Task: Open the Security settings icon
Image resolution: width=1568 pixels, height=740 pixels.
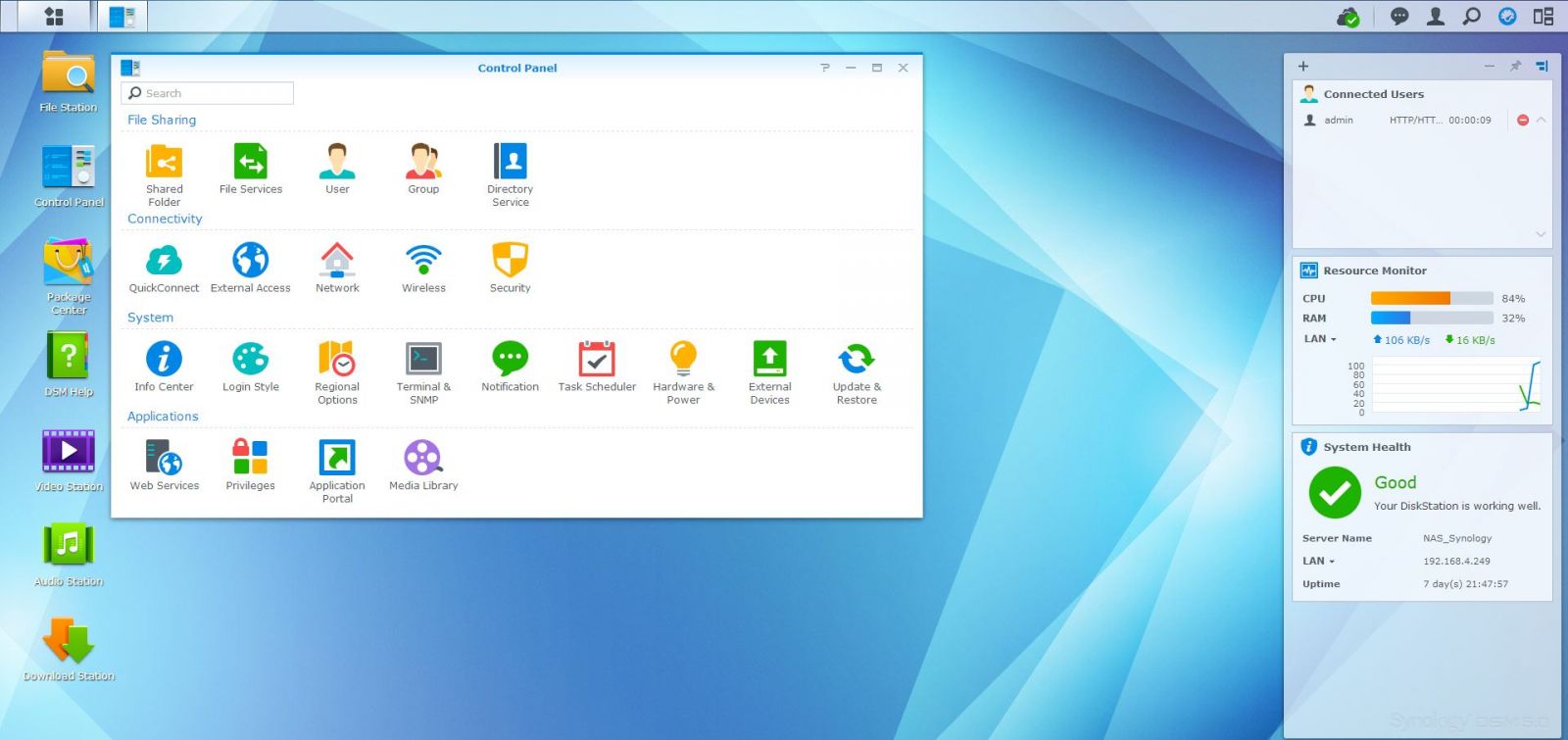Action: [510, 268]
